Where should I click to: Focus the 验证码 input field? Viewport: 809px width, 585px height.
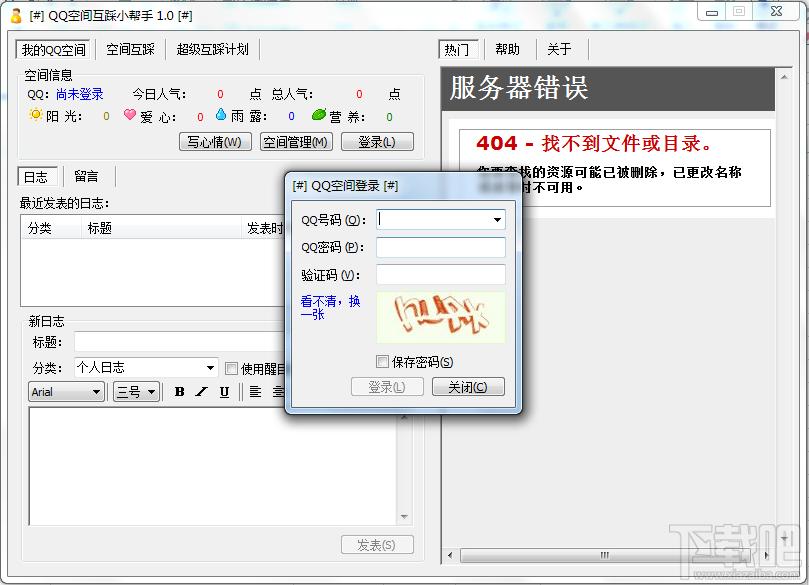pos(441,274)
